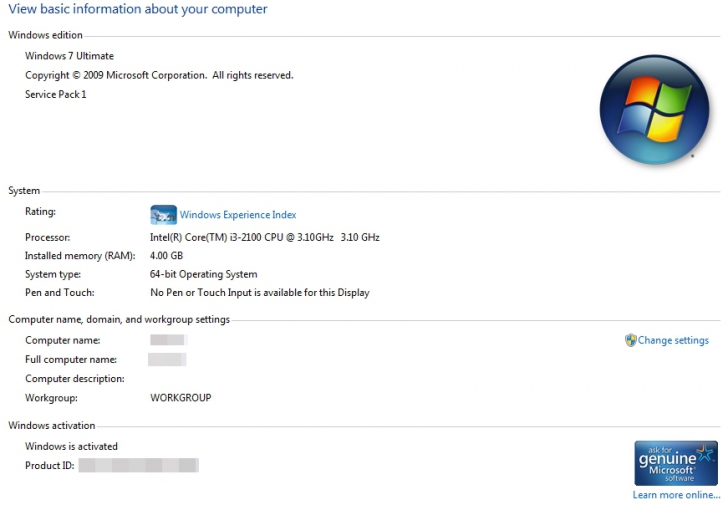Click the Windows is activated text
The width and height of the screenshot is (728, 505).
click(x=72, y=446)
